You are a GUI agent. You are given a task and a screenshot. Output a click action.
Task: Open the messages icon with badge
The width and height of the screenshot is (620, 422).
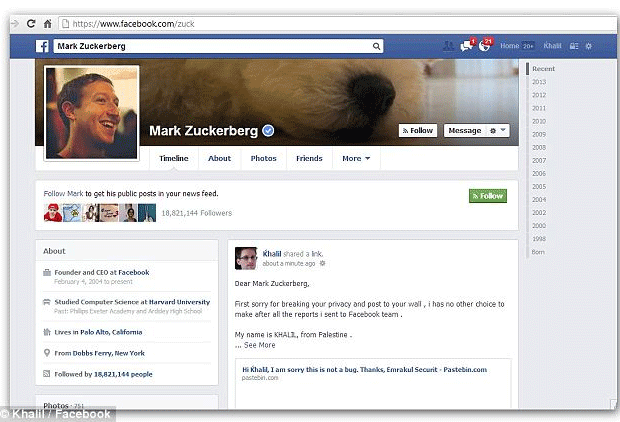tap(467, 45)
